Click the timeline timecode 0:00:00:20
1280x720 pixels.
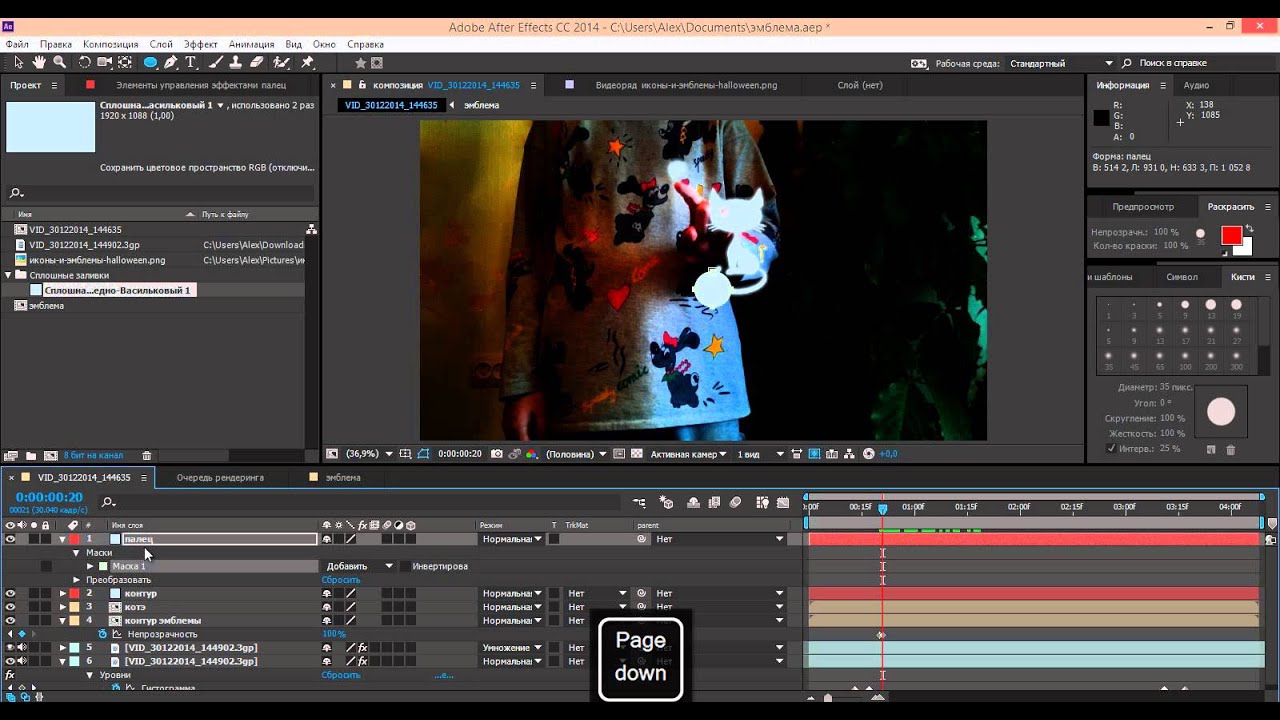49,497
